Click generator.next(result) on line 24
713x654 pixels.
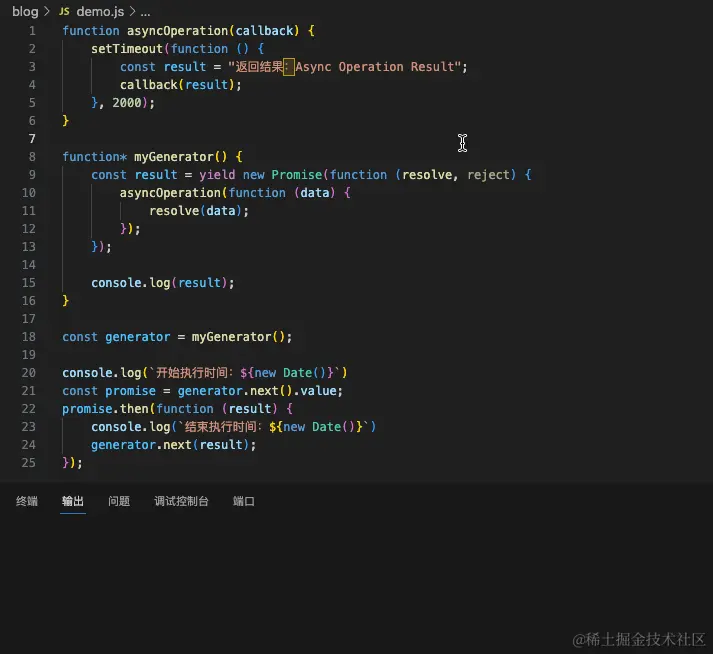point(170,445)
